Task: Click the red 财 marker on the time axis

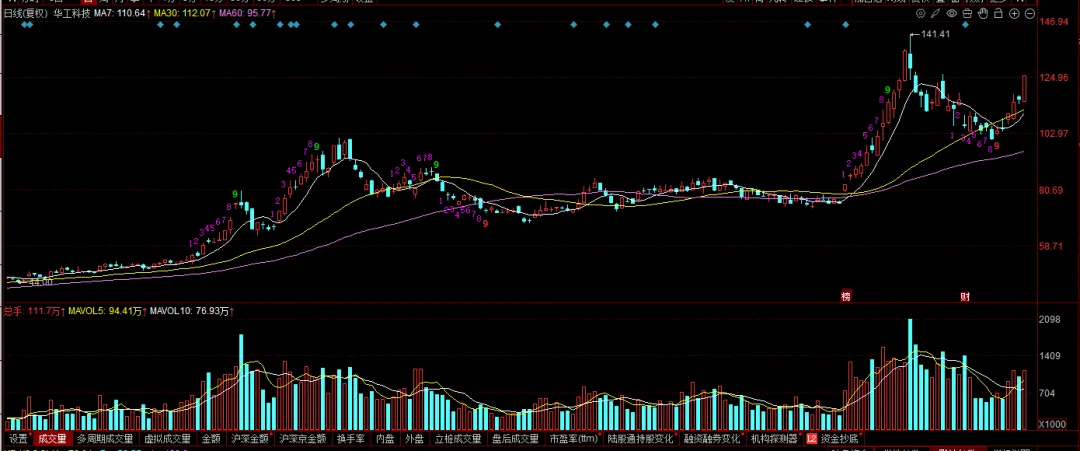Action: tap(965, 297)
